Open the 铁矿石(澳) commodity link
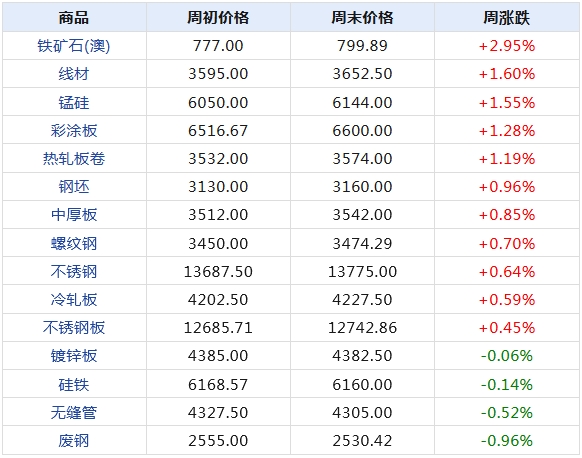Screen dimensions: 582x458 (74, 46)
